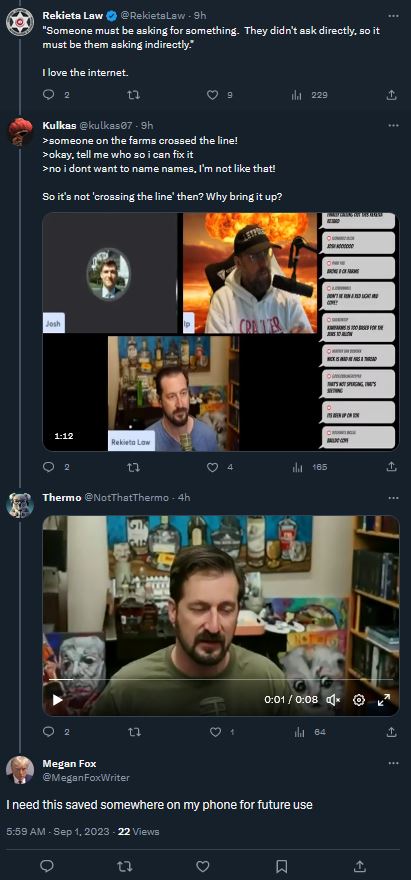
Task: Play the Thermo video
Action: [57, 700]
